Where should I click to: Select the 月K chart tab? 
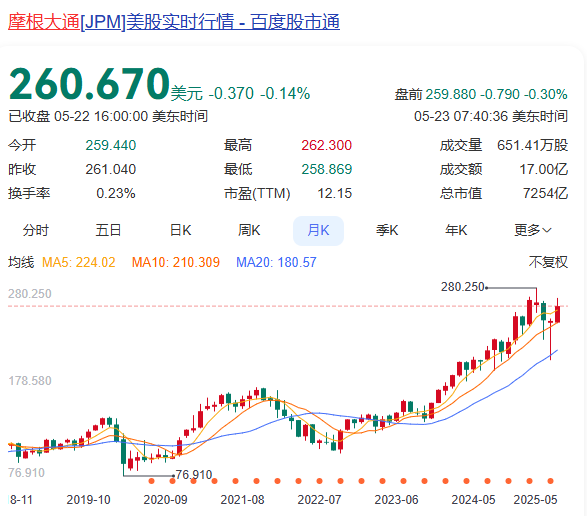click(318, 231)
